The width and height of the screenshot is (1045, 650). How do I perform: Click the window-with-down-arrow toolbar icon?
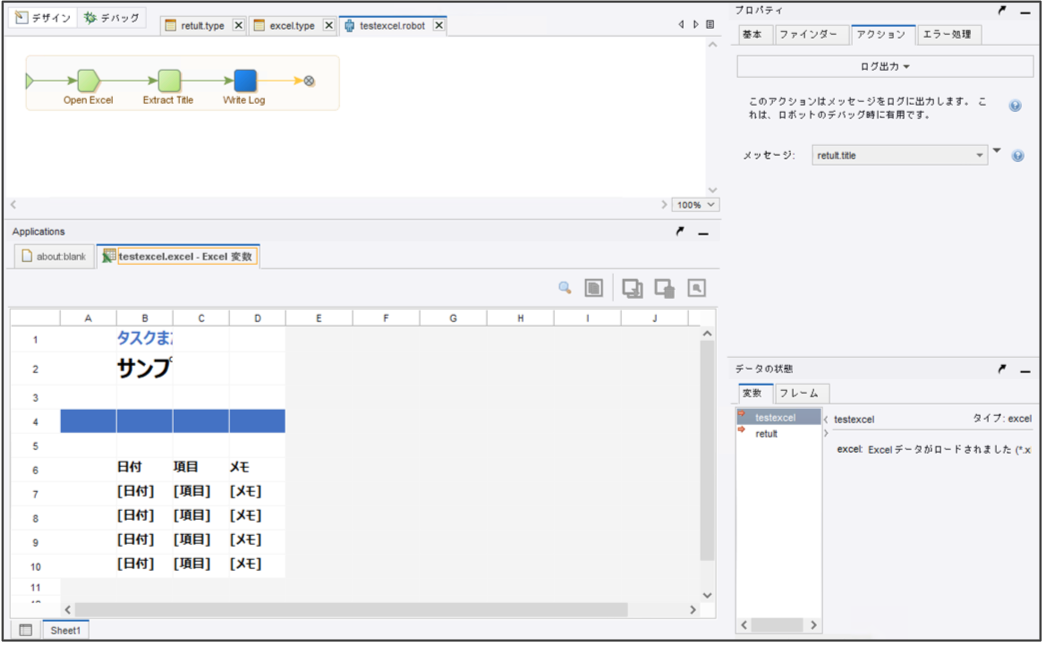coord(632,288)
